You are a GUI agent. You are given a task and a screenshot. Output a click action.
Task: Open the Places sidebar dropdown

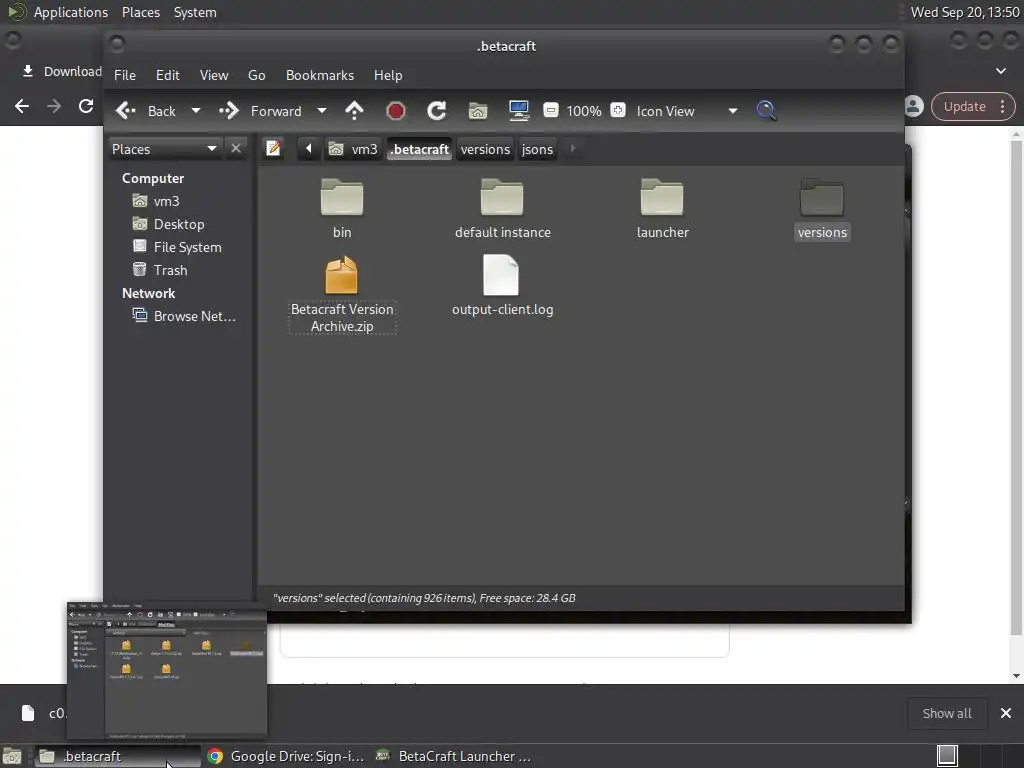point(164,149)
